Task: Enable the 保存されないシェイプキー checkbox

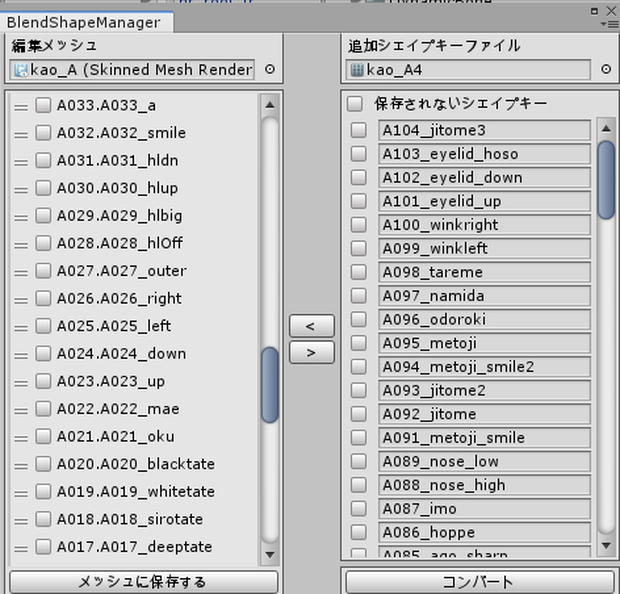Action: point(355,104)
